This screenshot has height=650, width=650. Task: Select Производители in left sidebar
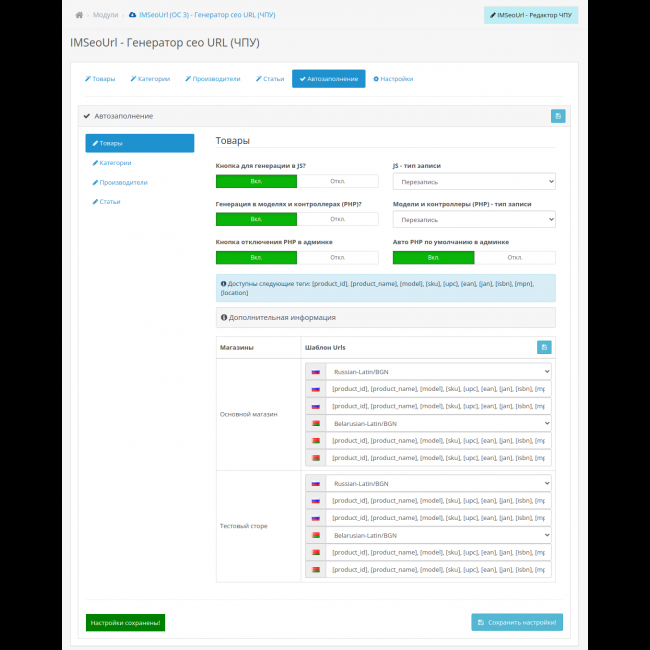tap(123, 182)
